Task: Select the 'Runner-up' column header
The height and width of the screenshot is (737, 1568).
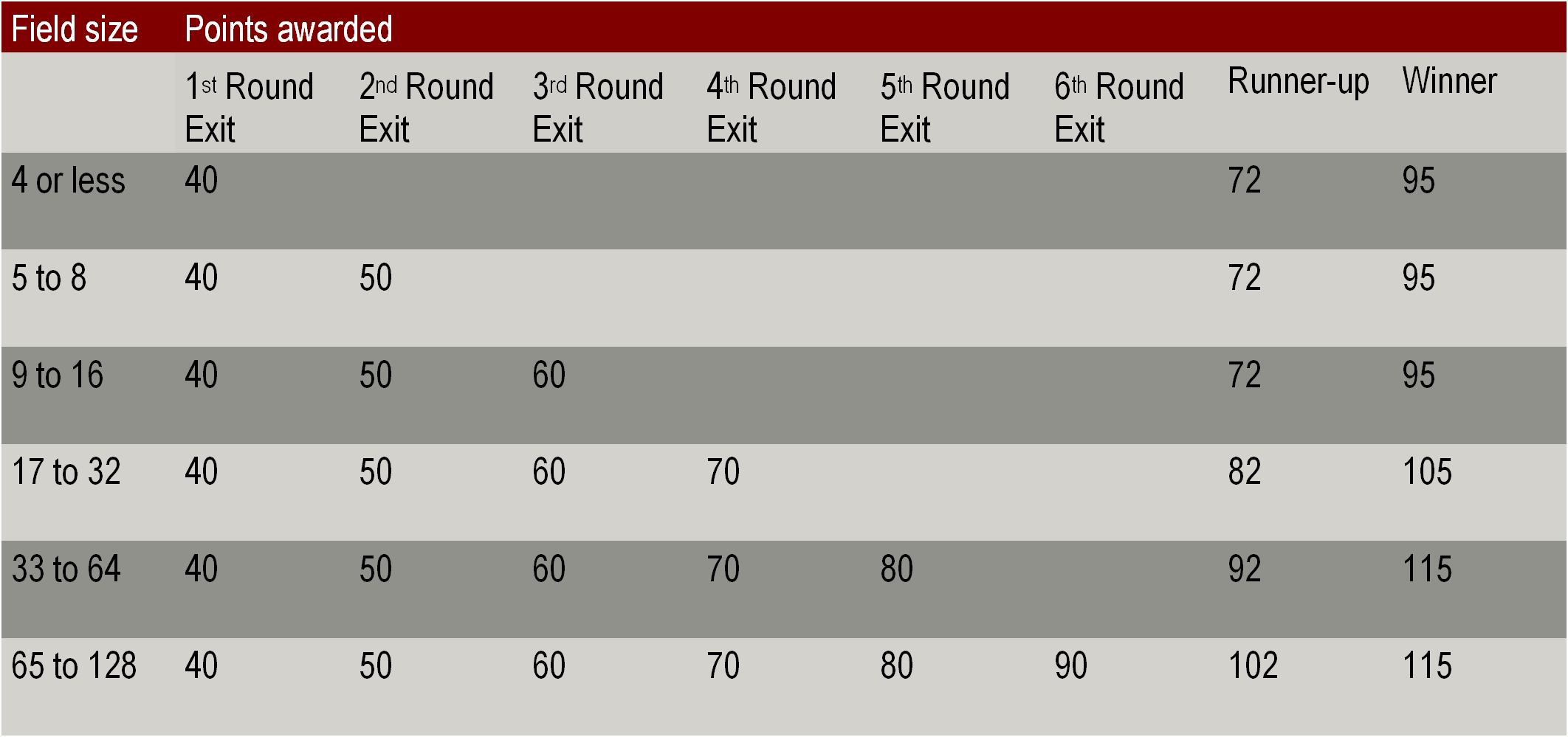Action: coord(1298,81)
